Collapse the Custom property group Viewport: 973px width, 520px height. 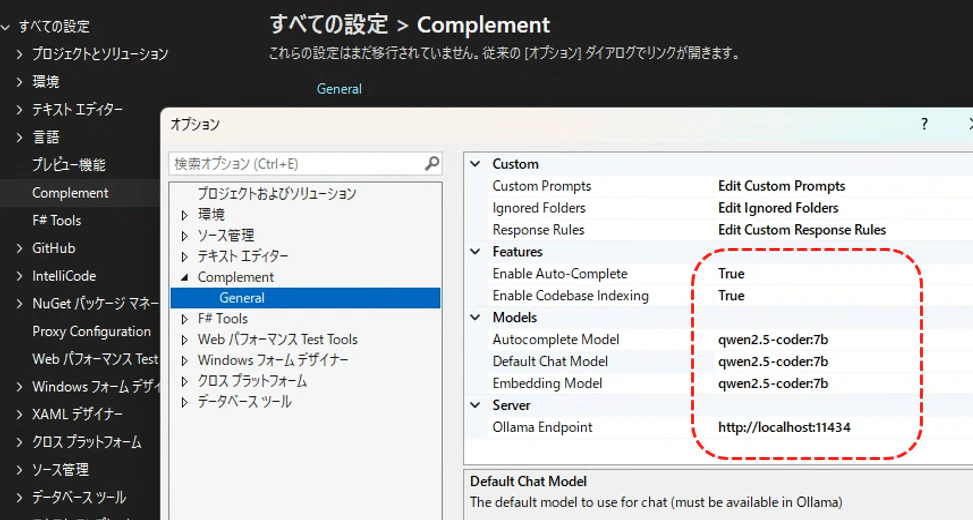(x=475, y=164)
